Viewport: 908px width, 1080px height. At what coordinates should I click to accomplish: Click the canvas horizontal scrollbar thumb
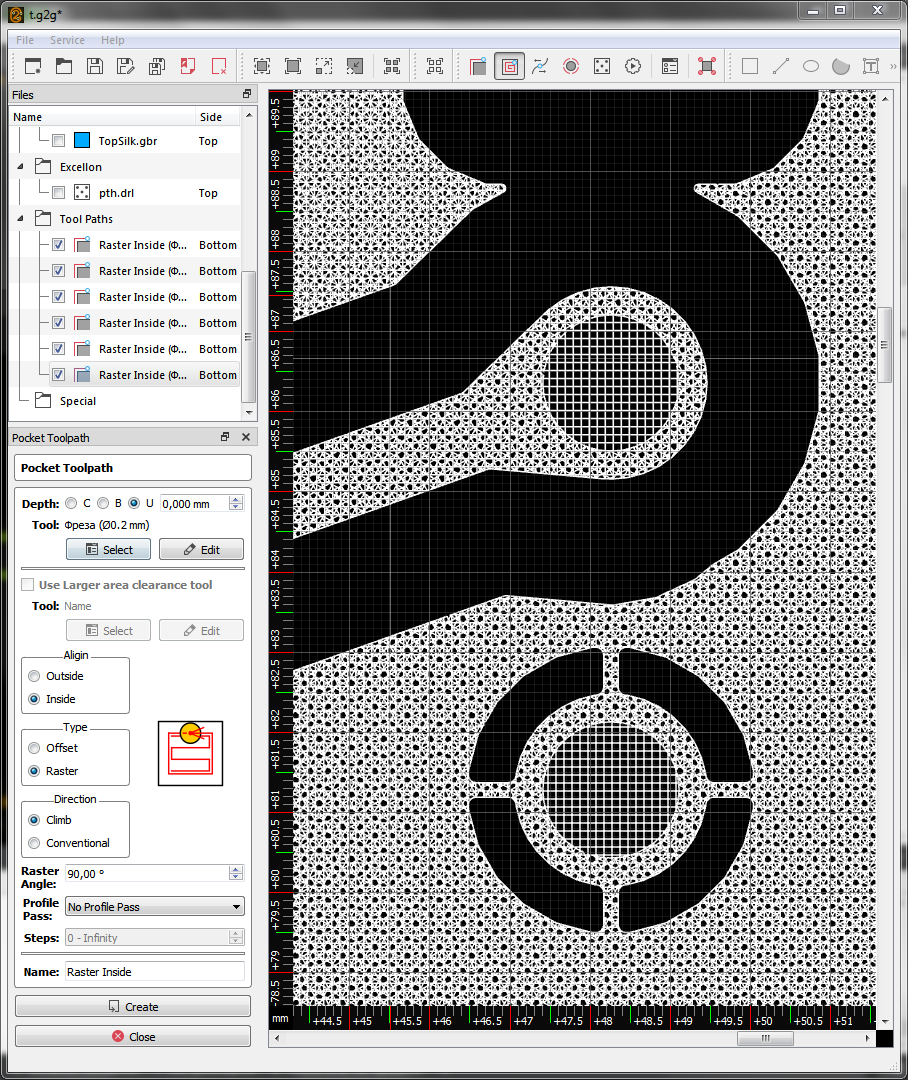click(765, 1038)
